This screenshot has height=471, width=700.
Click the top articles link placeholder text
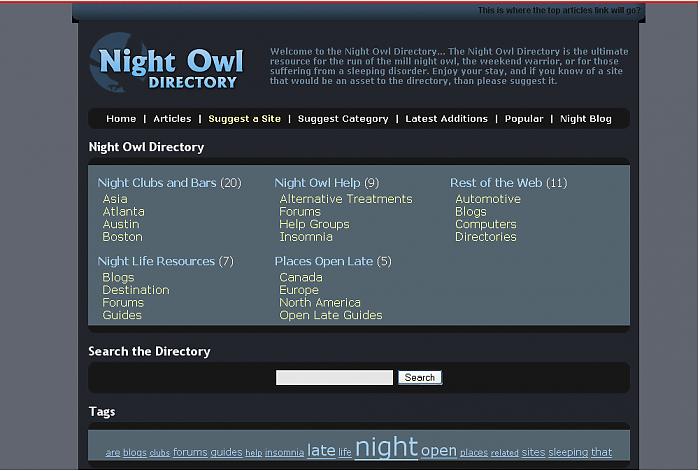(x=559, y=10)
